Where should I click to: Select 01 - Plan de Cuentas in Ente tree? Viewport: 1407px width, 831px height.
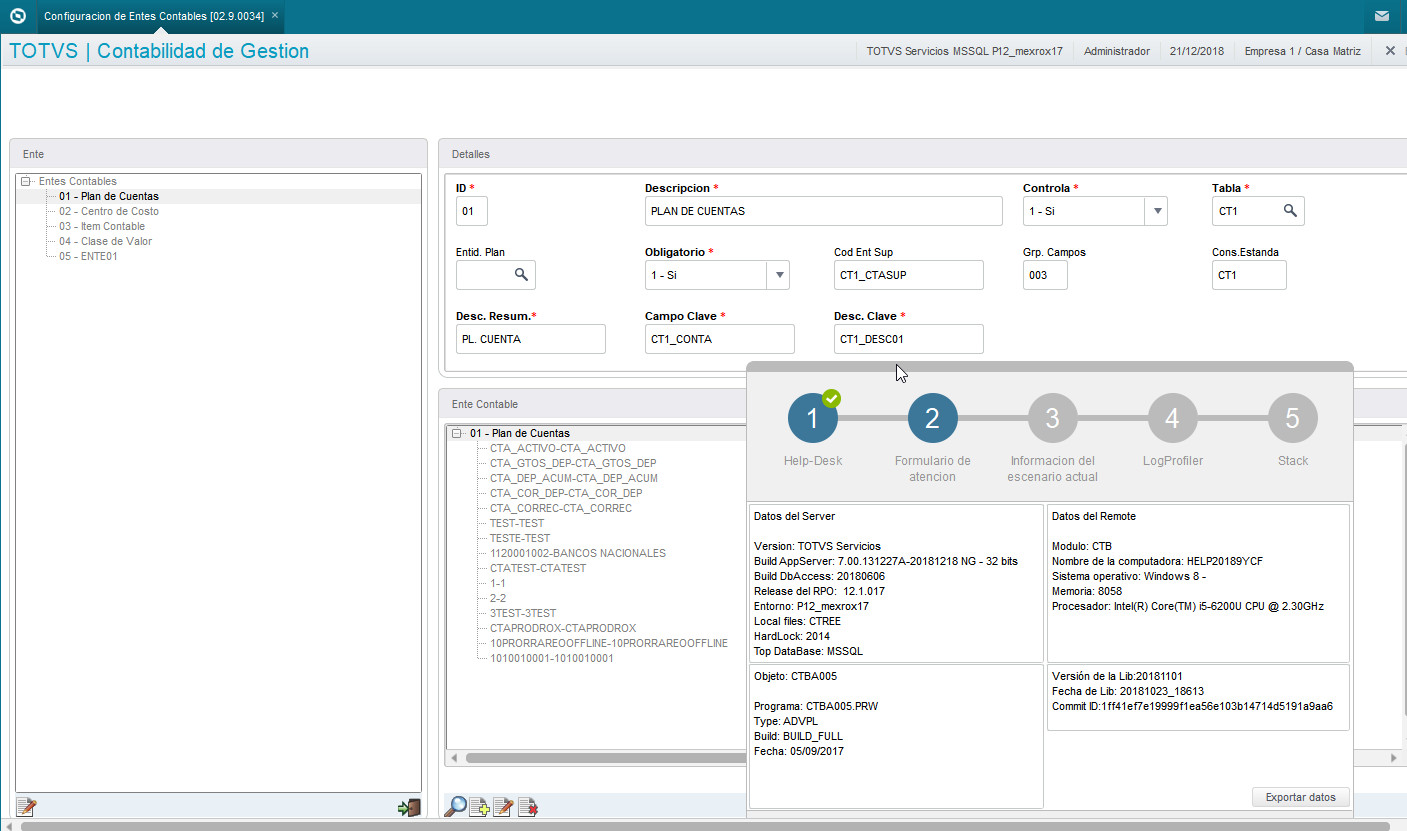108,196
